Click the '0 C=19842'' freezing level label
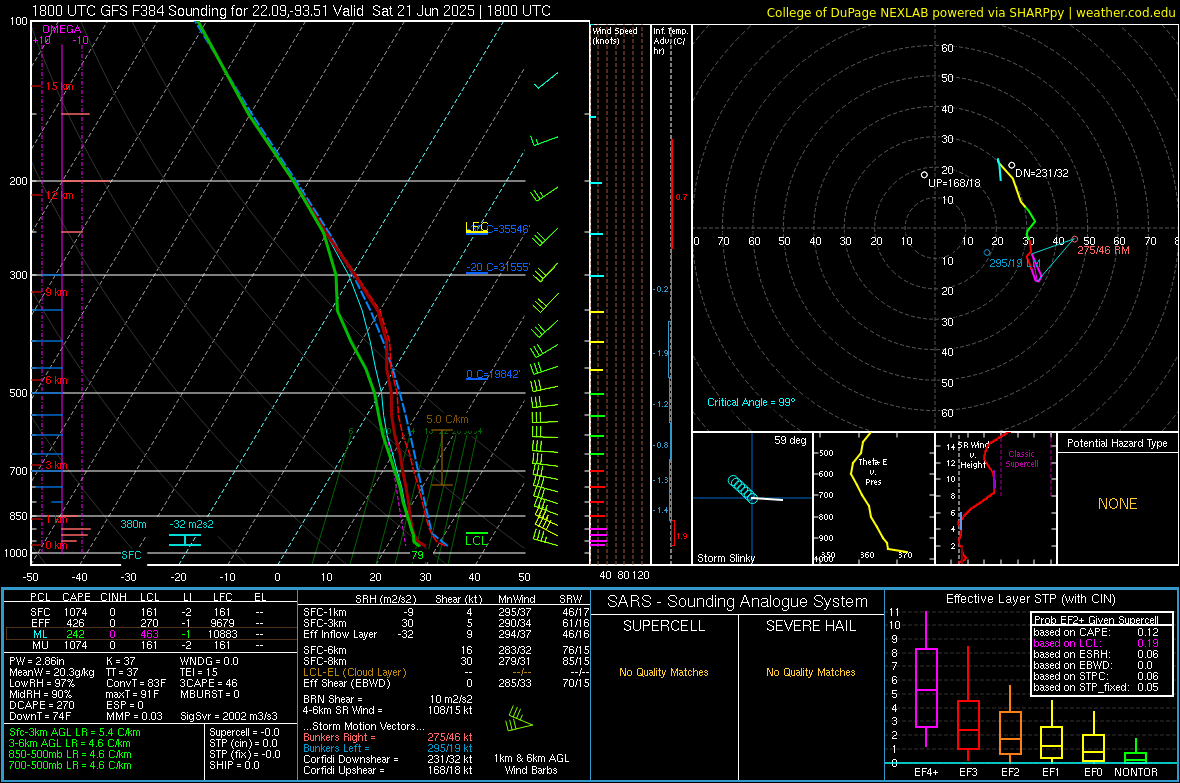This screenshot has width=1180, height=783. pyautogui.click(x=493, y=374)
